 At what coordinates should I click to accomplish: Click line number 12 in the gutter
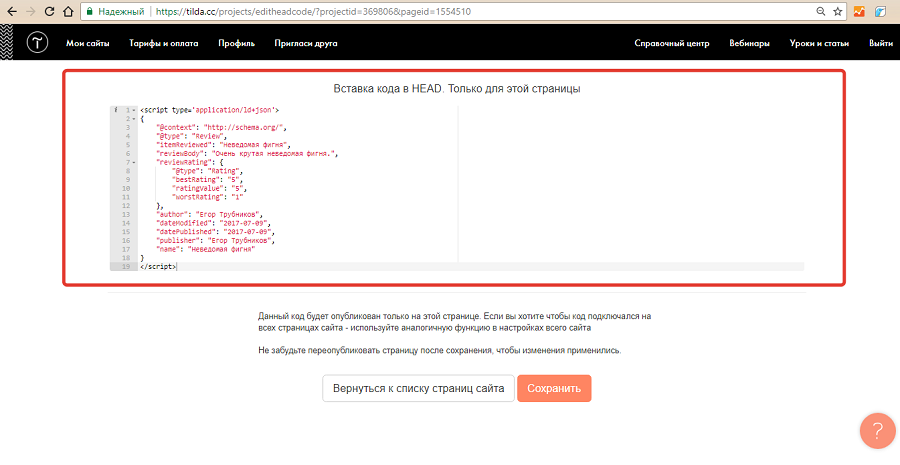(126, 206)
